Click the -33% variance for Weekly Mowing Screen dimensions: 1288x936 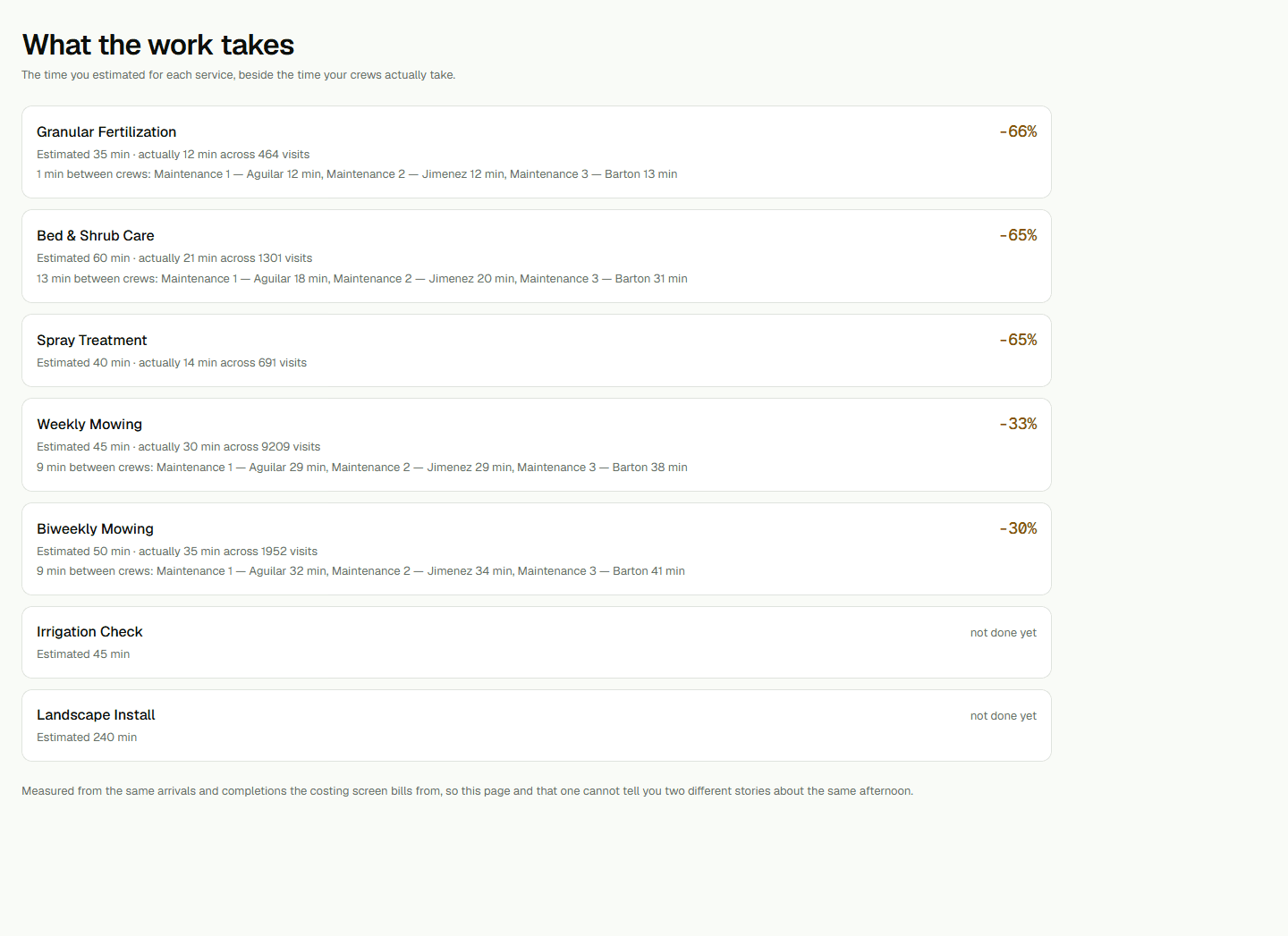tap(1018, 424)
